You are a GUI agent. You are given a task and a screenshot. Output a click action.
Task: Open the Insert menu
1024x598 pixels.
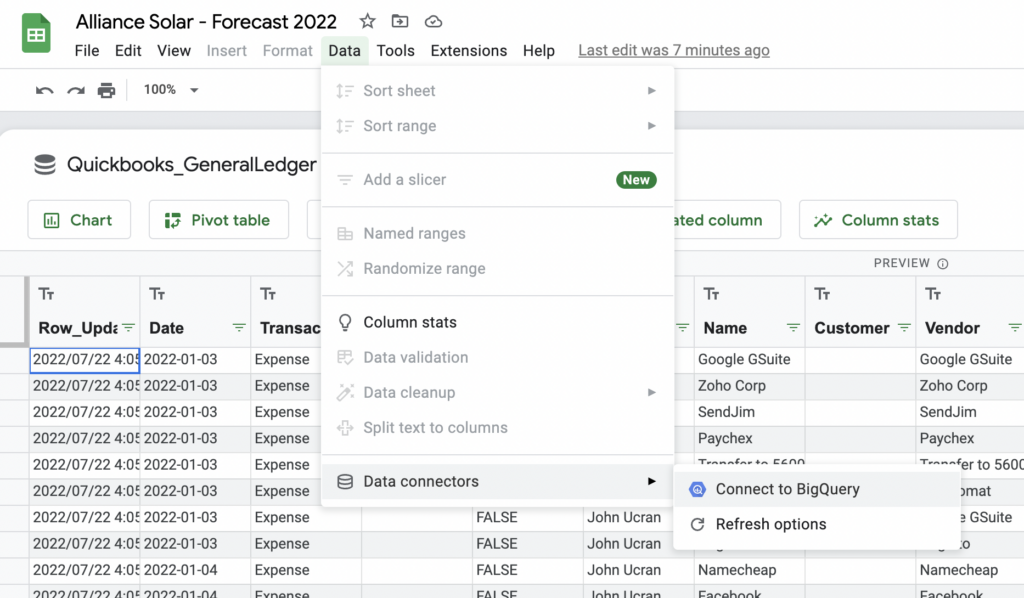(x=227, y=51)
